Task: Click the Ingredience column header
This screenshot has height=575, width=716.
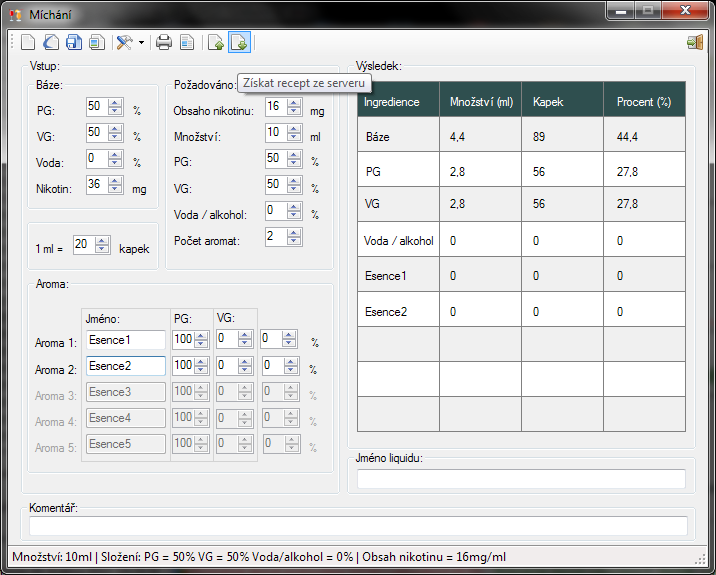Action: (x=398, y=100)
